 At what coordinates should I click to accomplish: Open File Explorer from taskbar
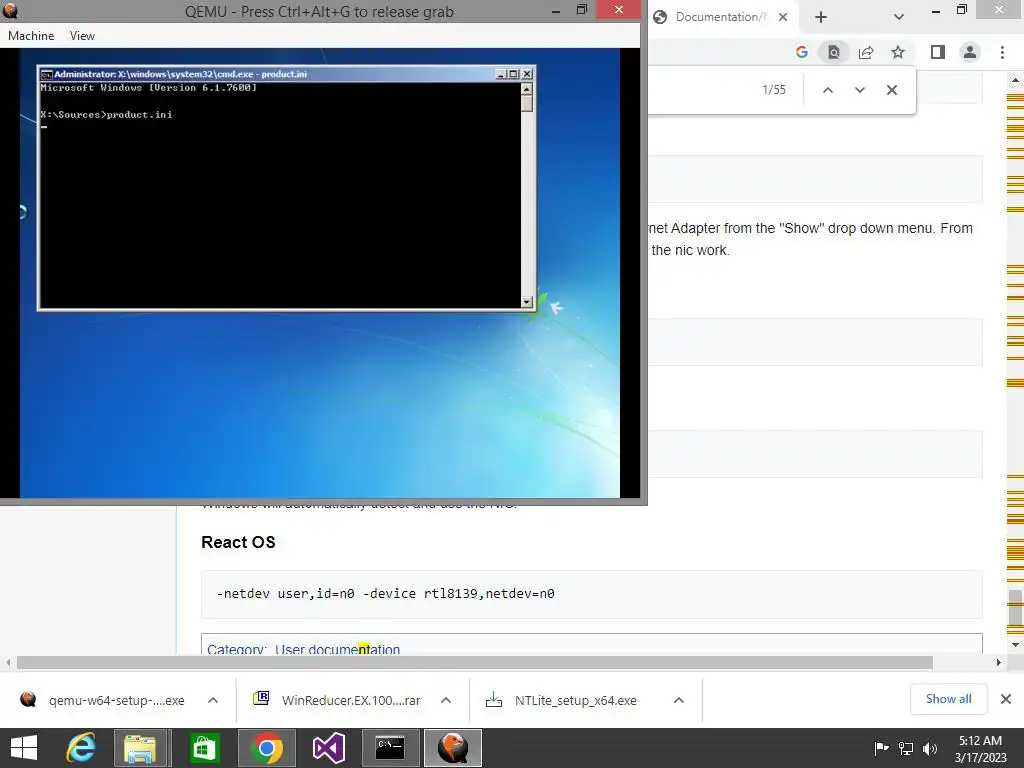(x=140, y=748)
